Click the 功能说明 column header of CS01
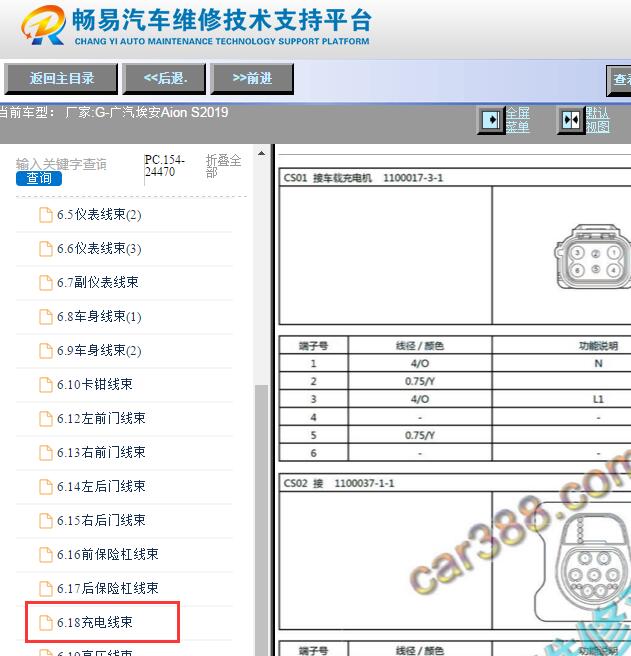 click(x=598, y=346)
